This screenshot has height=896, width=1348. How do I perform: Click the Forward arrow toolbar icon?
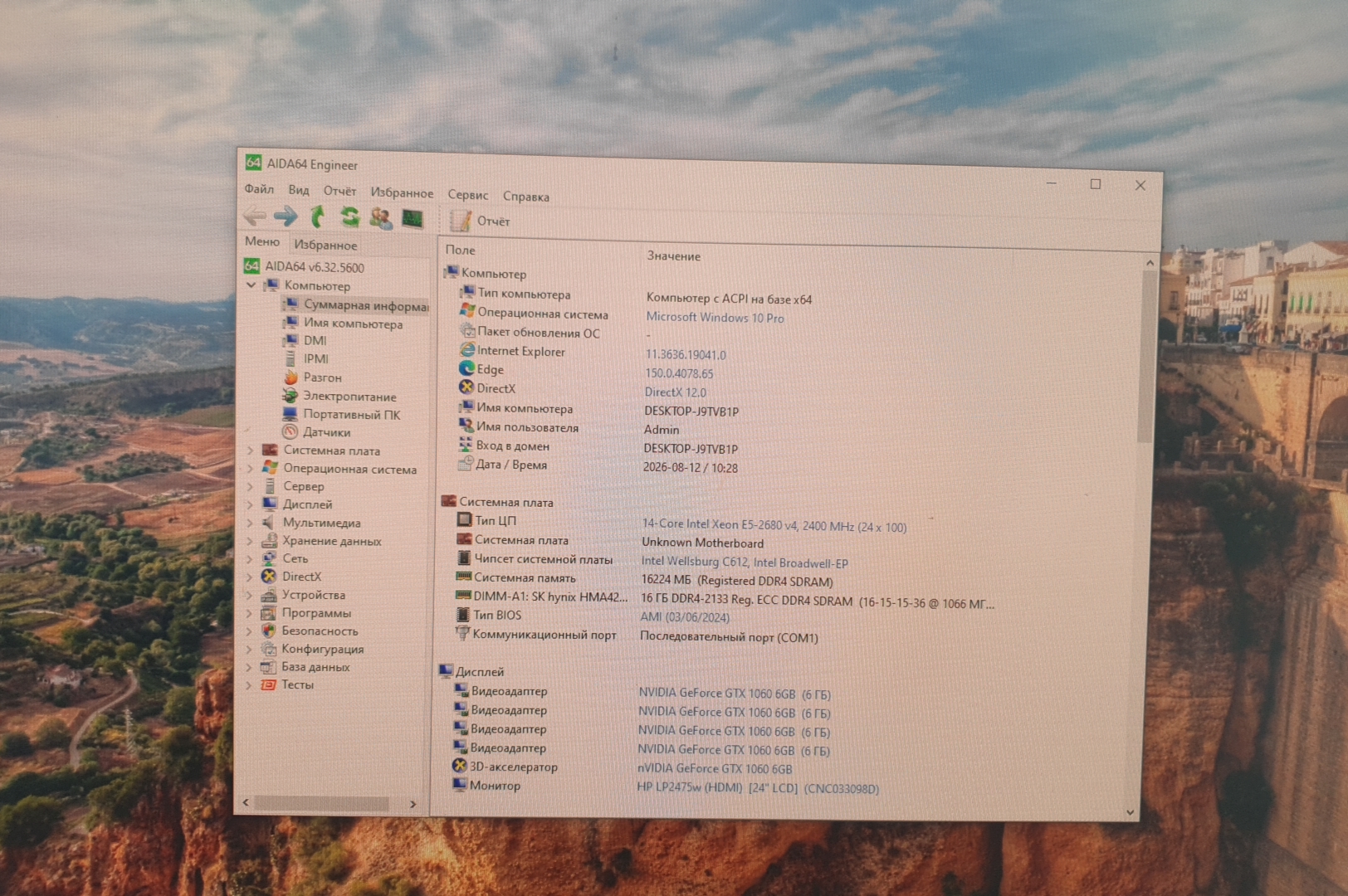pos(286,217)
